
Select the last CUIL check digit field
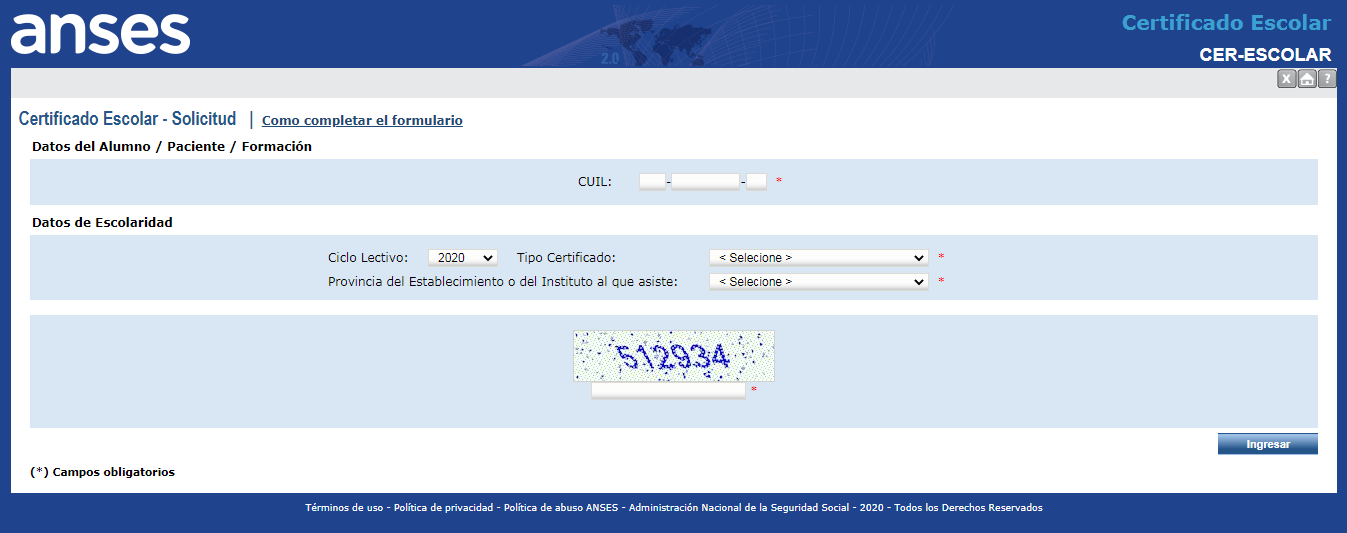coord(756,181)
